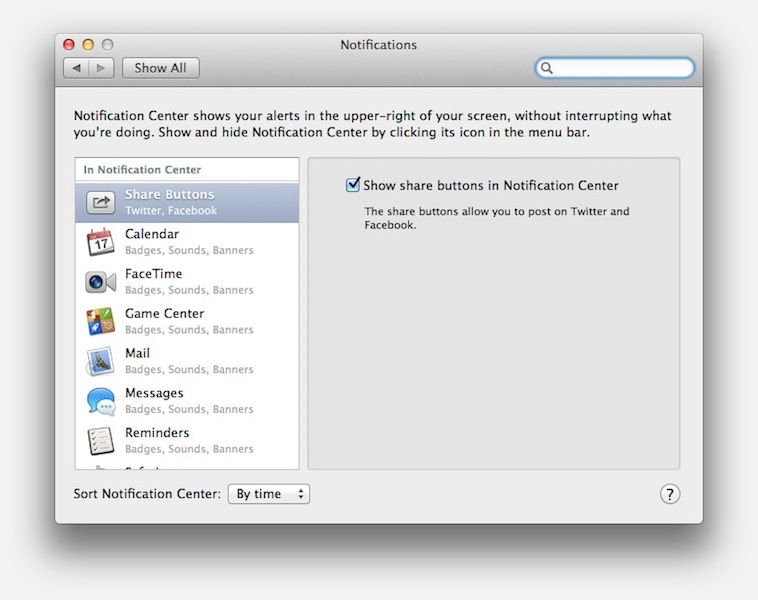Viewport: 758px width, 600px height.
Task: Click the Notifications window title
Action: tap(379, 44)
